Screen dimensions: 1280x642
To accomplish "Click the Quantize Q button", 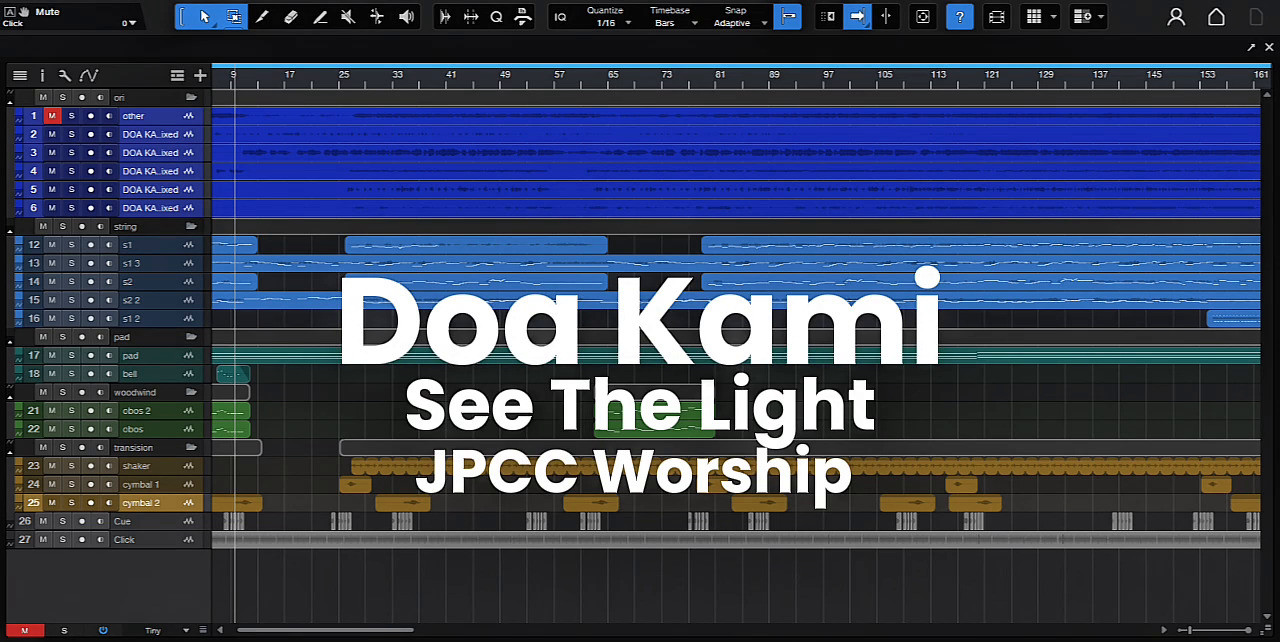I will (496, 17).
